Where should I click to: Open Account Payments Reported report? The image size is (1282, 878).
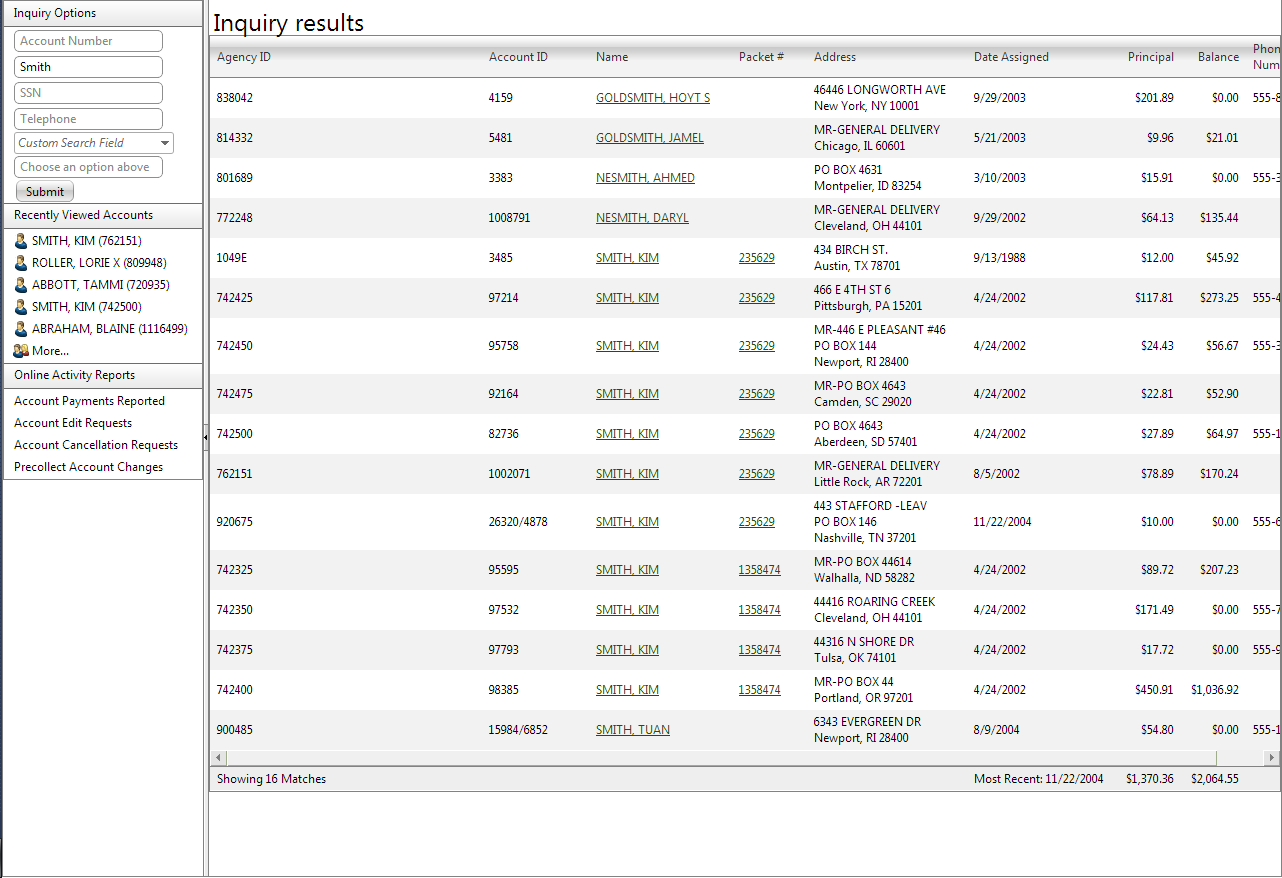tap(89, 401)
